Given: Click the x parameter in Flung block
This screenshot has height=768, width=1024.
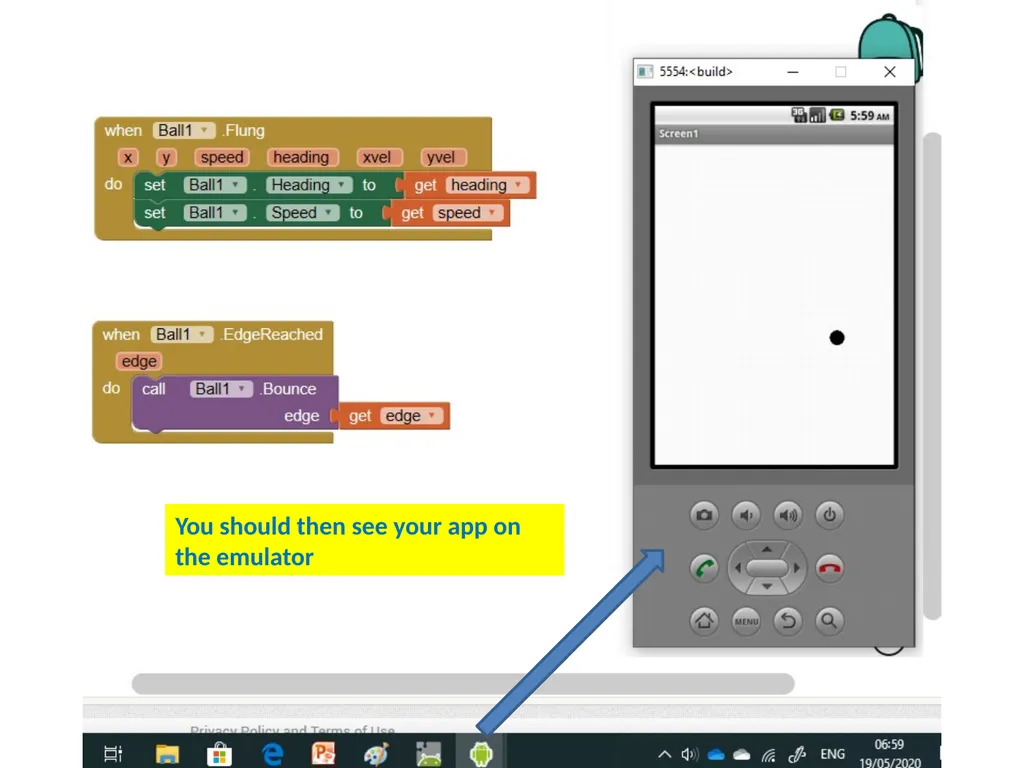Looking at the screenshot, I should [128, 157].
